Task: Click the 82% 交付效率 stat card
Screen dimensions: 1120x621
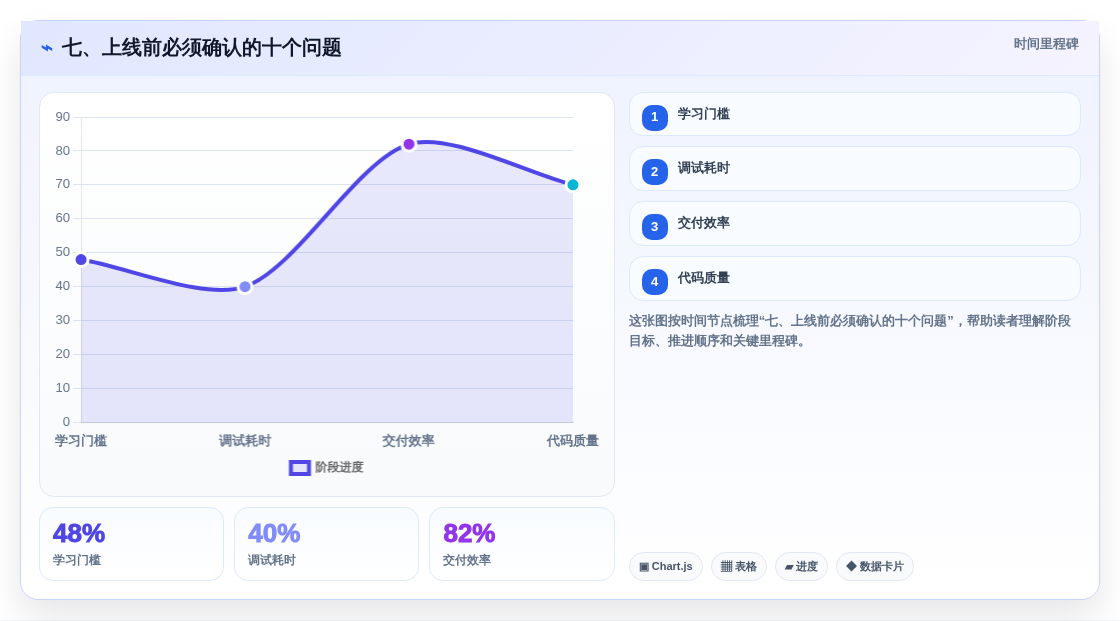Action: [521, 544]
